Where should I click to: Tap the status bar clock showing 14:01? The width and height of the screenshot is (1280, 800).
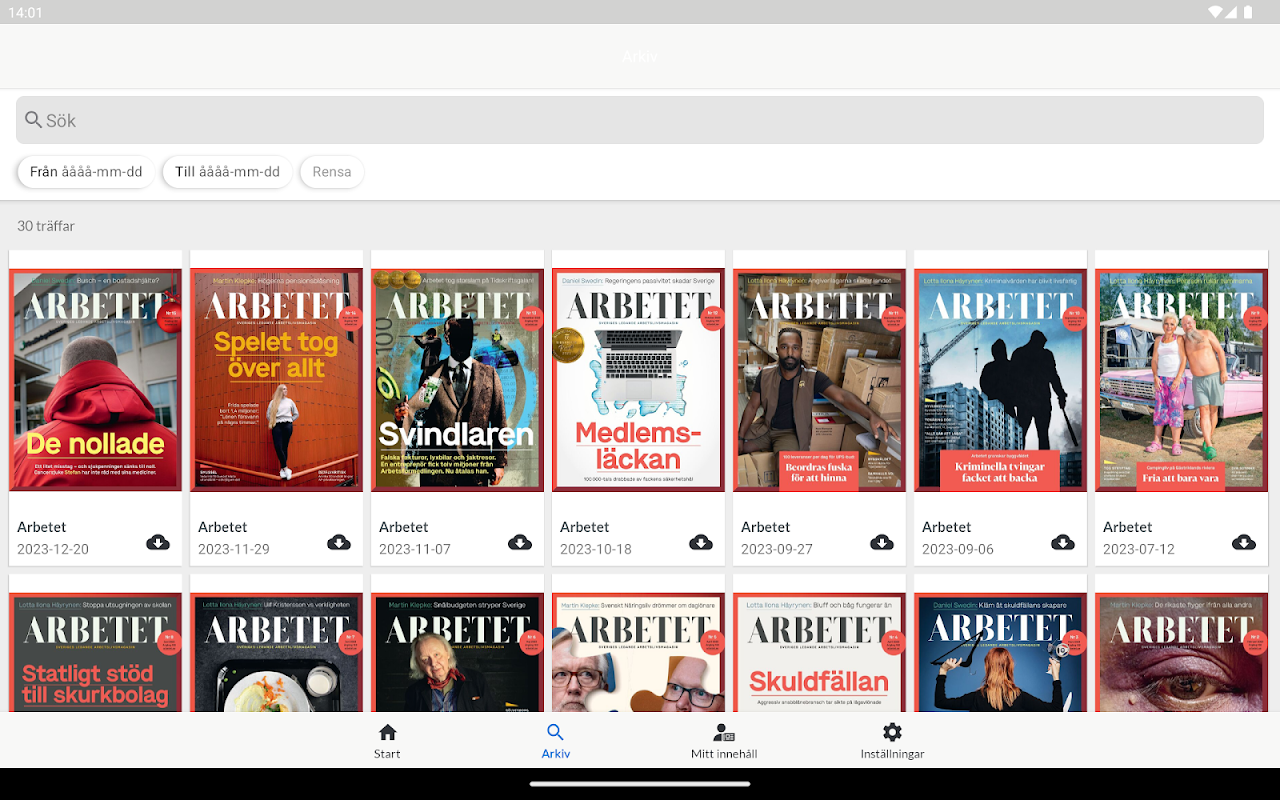click(25, 12)
